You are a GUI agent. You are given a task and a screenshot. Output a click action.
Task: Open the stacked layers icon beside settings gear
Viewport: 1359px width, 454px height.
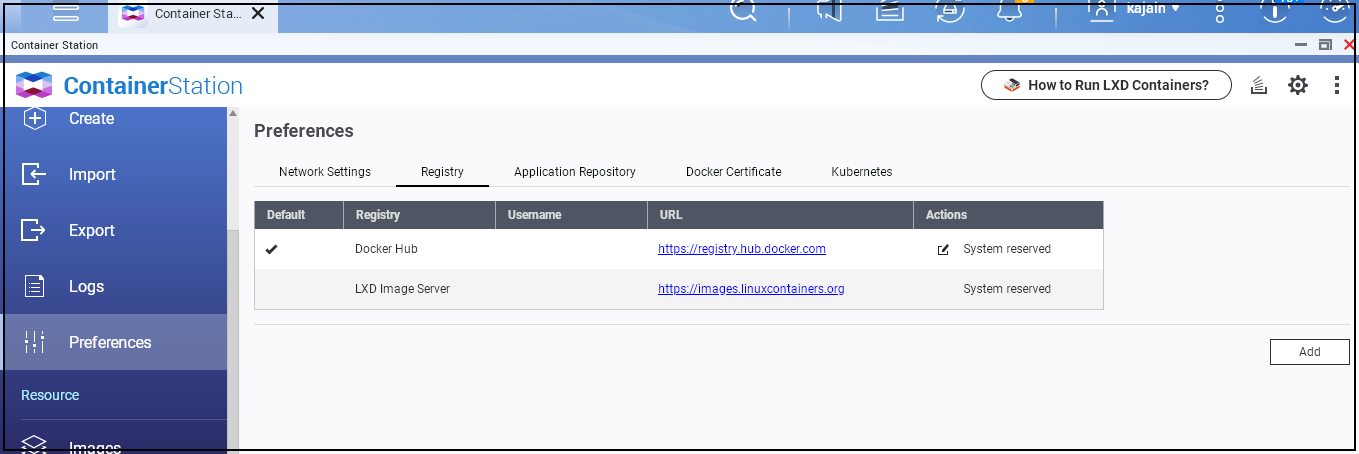pyautogui.click(x=1260, y=86)
